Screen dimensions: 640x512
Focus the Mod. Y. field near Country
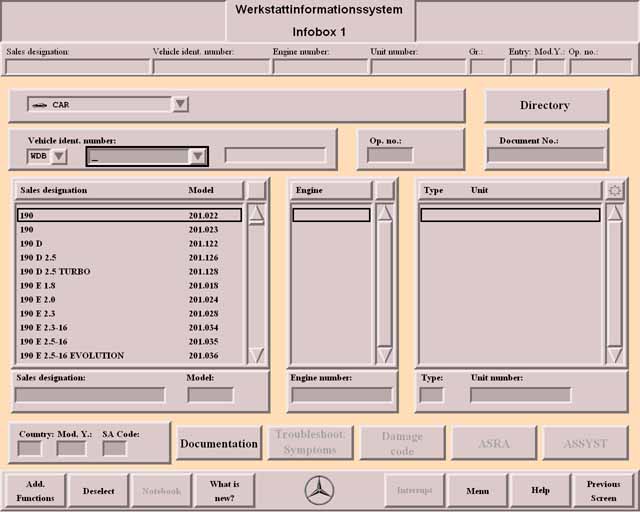71,449
